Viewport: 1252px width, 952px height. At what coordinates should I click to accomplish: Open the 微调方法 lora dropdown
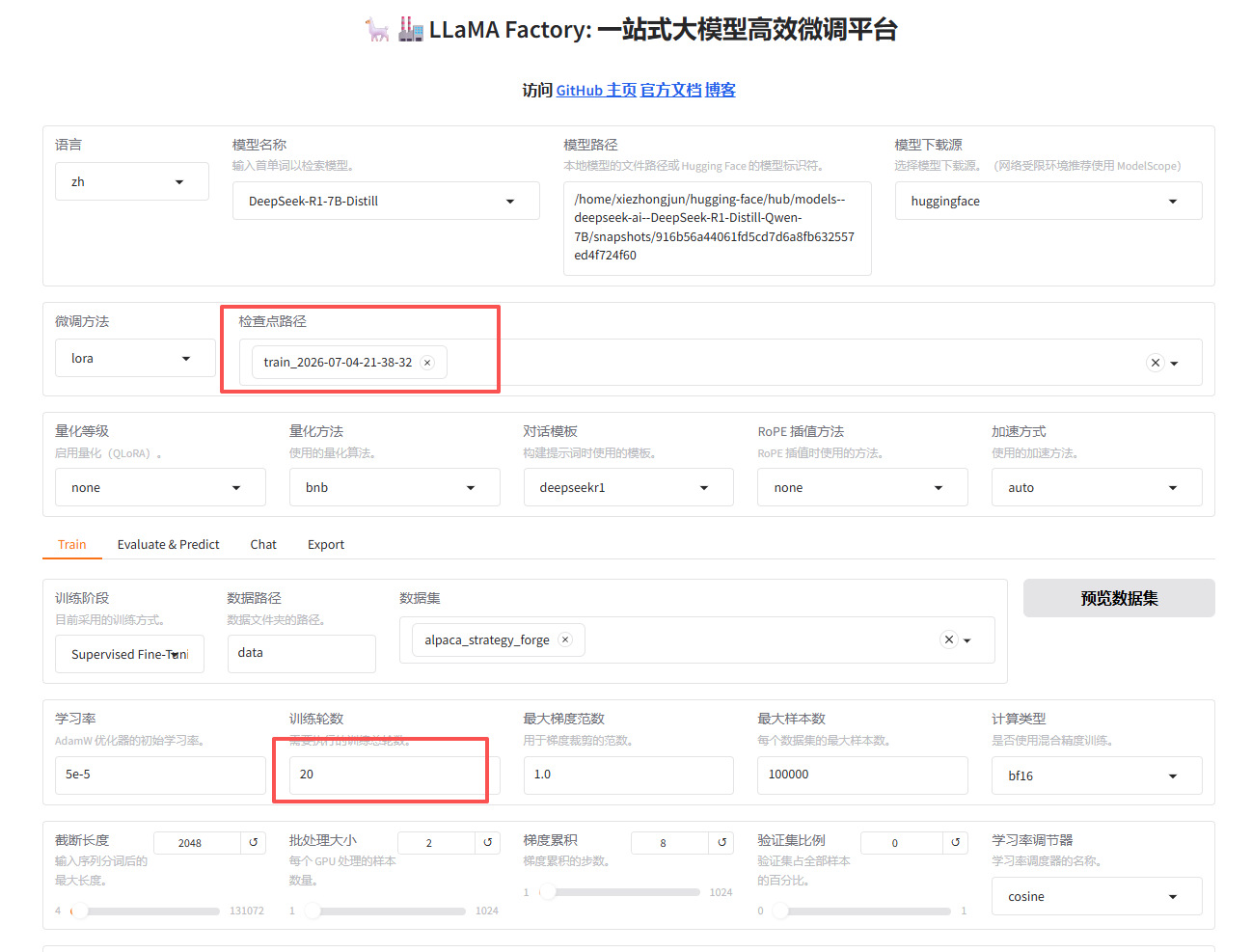pos(135,358)
